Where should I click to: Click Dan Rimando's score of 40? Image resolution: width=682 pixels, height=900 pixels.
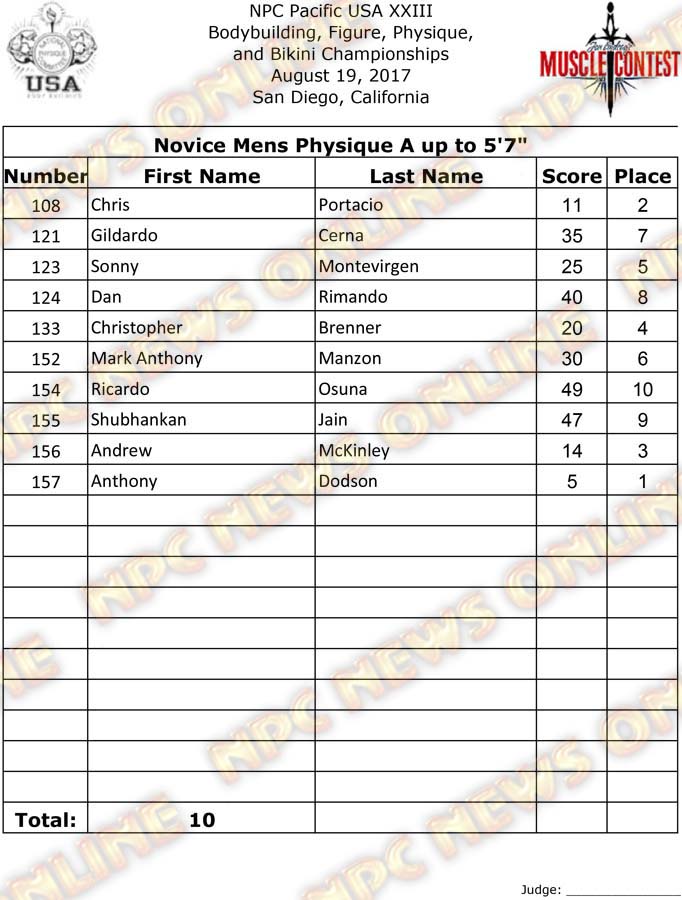coord(572,297)
